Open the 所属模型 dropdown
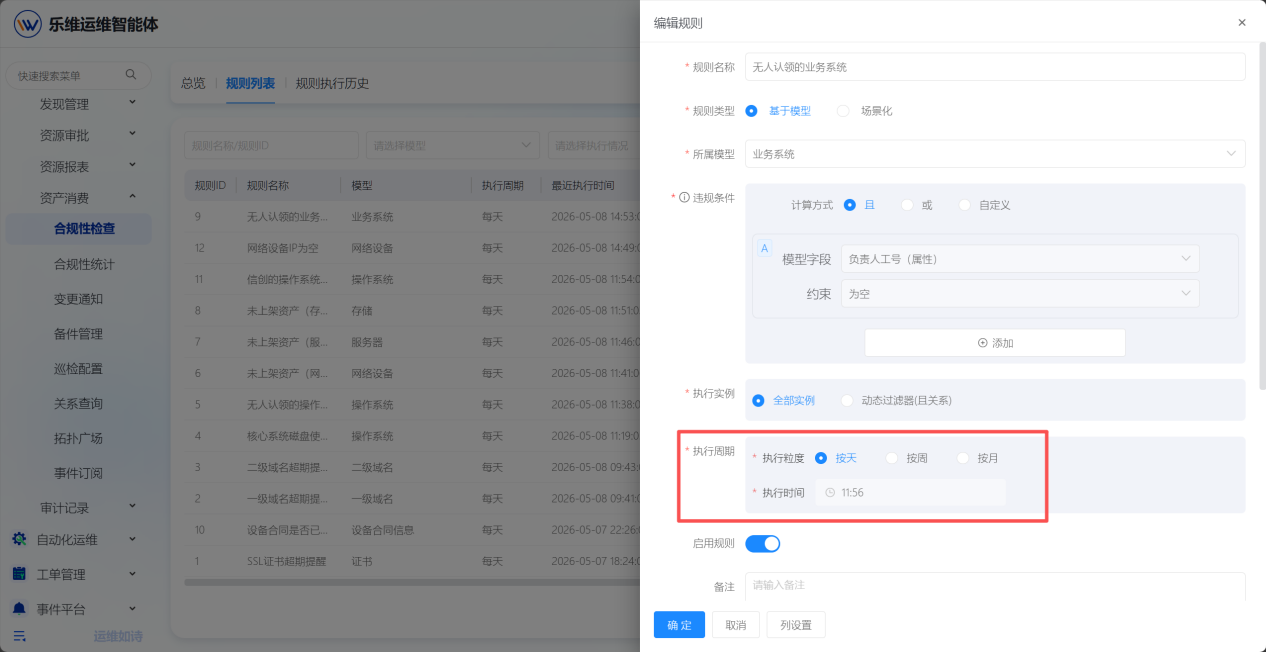 (x=995, y=154)
